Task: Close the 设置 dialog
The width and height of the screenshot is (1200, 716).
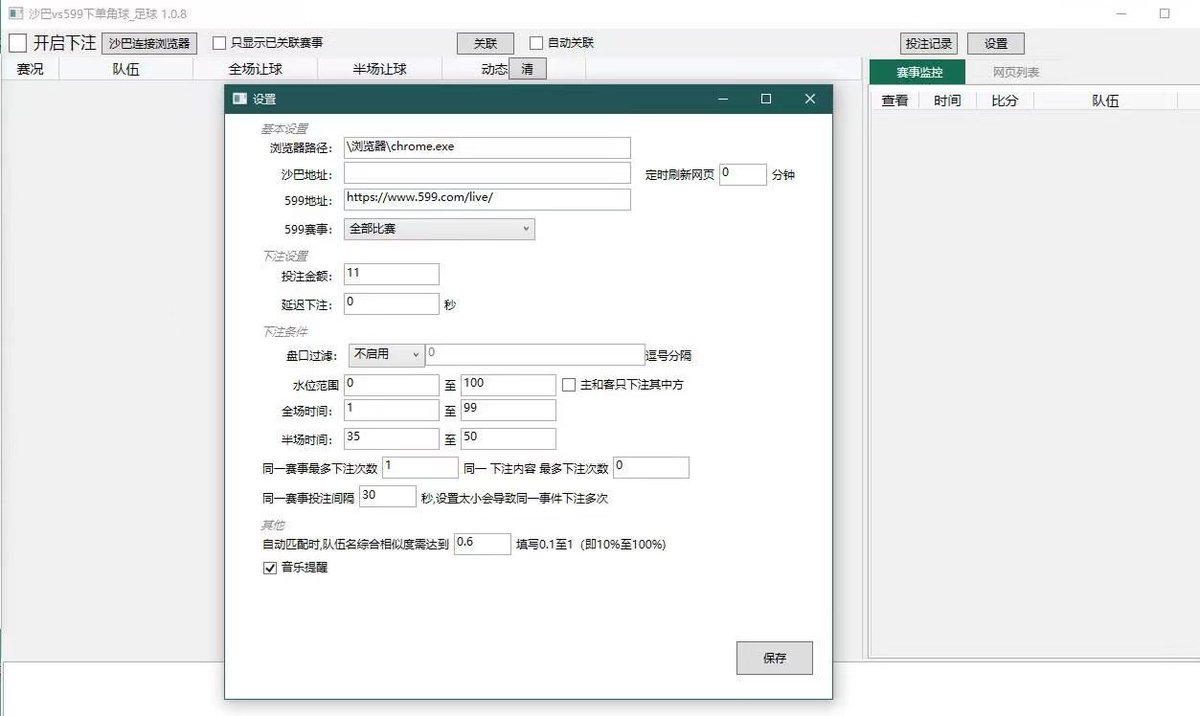Action: tap(810, 99)
